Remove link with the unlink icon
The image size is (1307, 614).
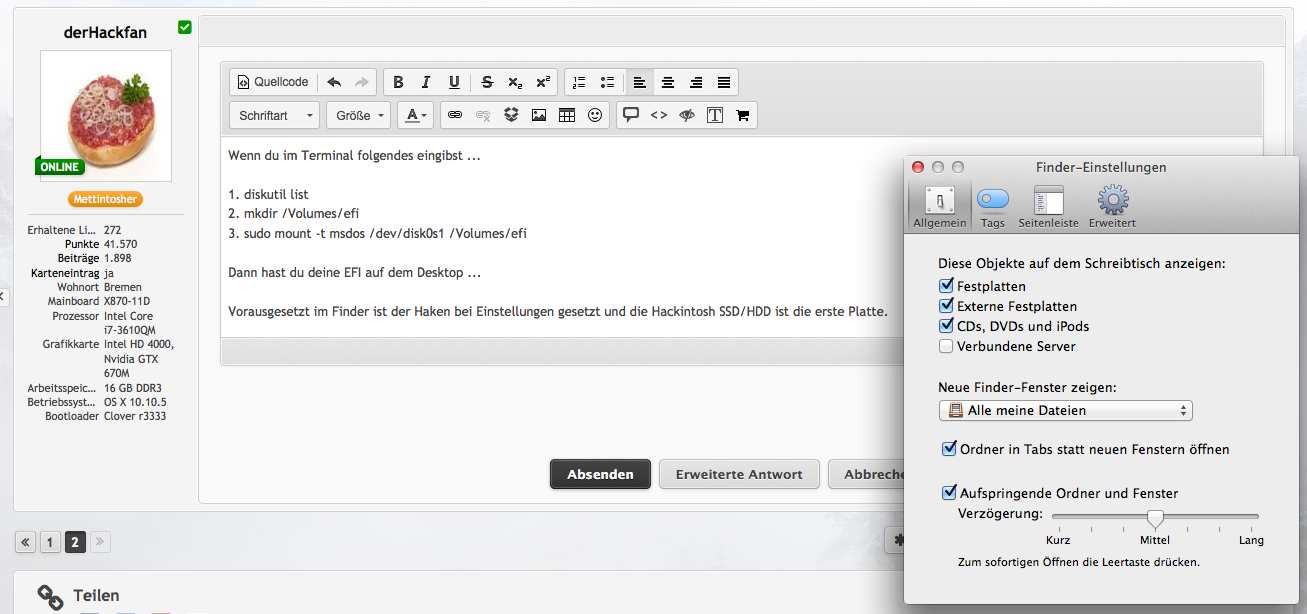click(483, 115)
